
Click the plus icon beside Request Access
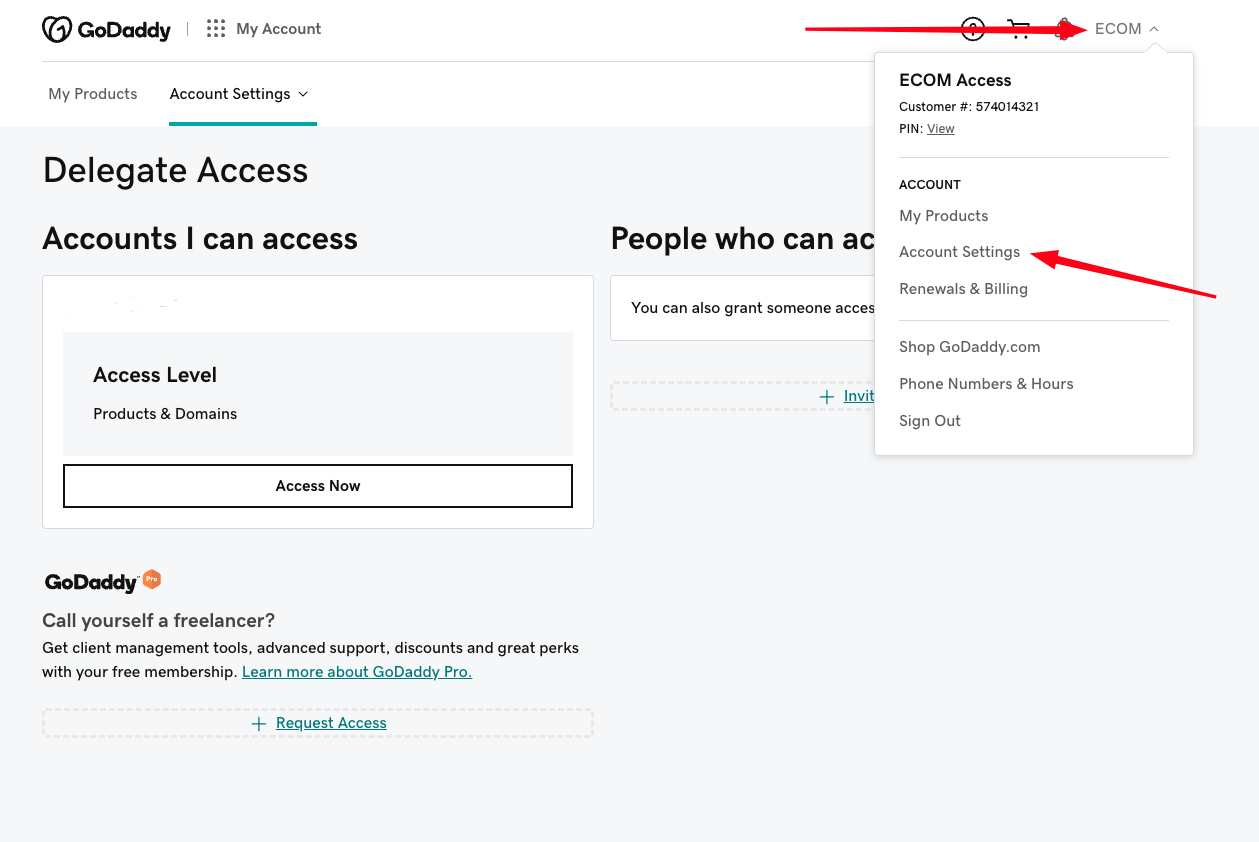click(x=259, y=724)
